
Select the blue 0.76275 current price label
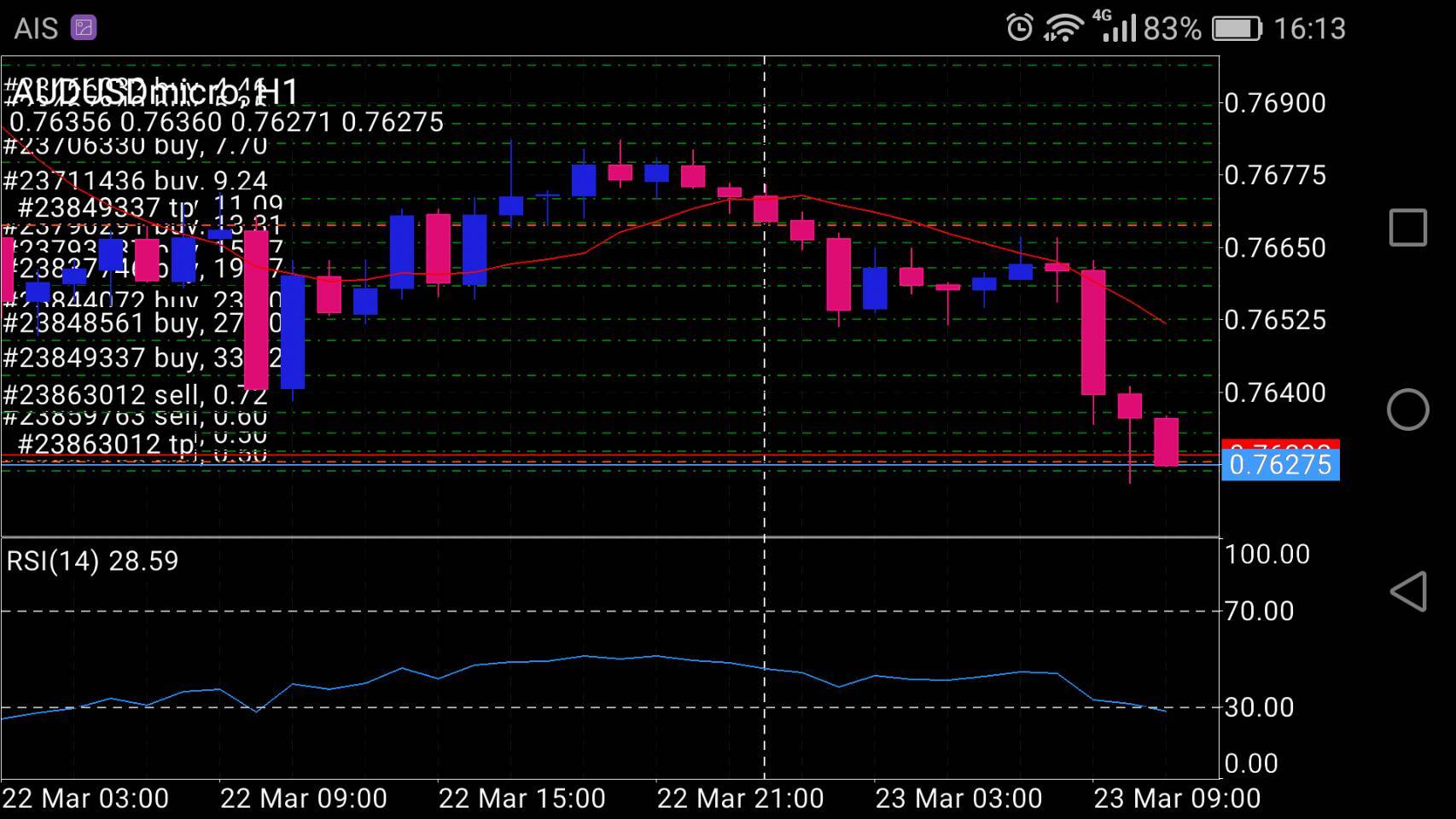[x=1280, y=466]
